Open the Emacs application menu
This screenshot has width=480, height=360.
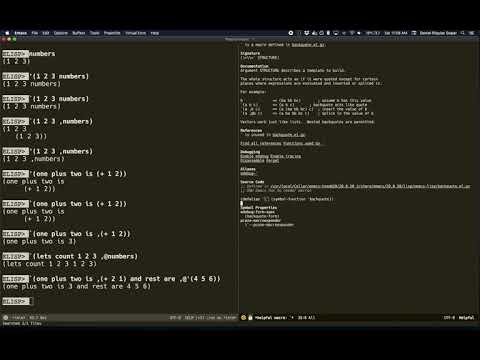pos(20,33)
